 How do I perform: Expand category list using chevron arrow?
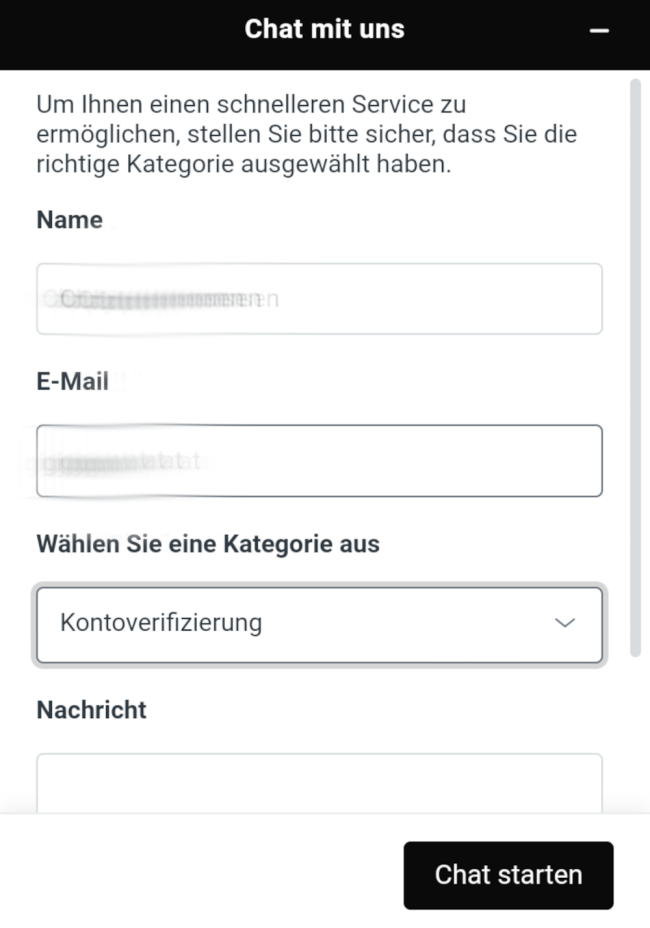click(565, 623)
